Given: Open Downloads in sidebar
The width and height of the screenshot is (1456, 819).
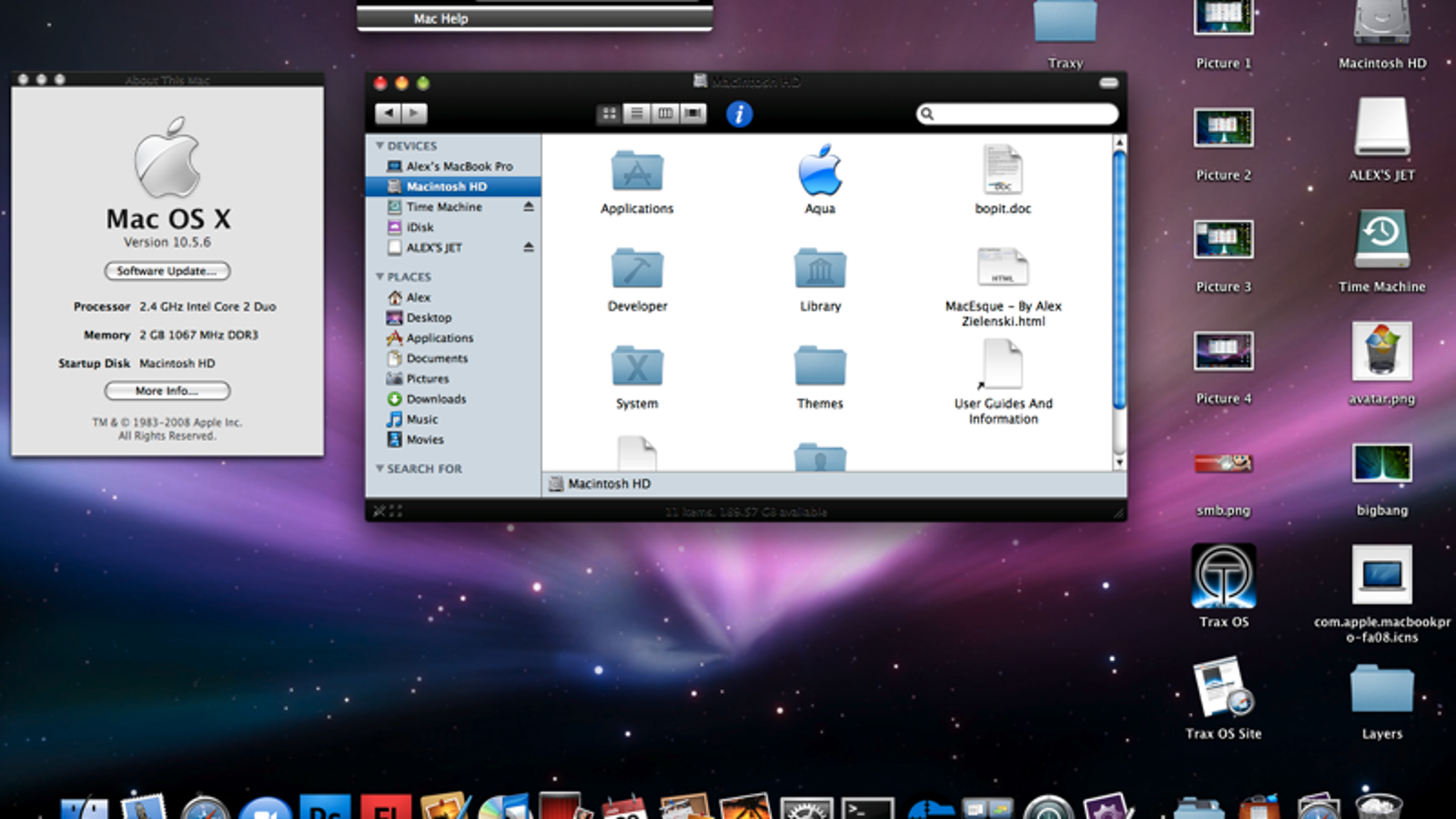Looking at the screenshot, I should coord(453,399).
